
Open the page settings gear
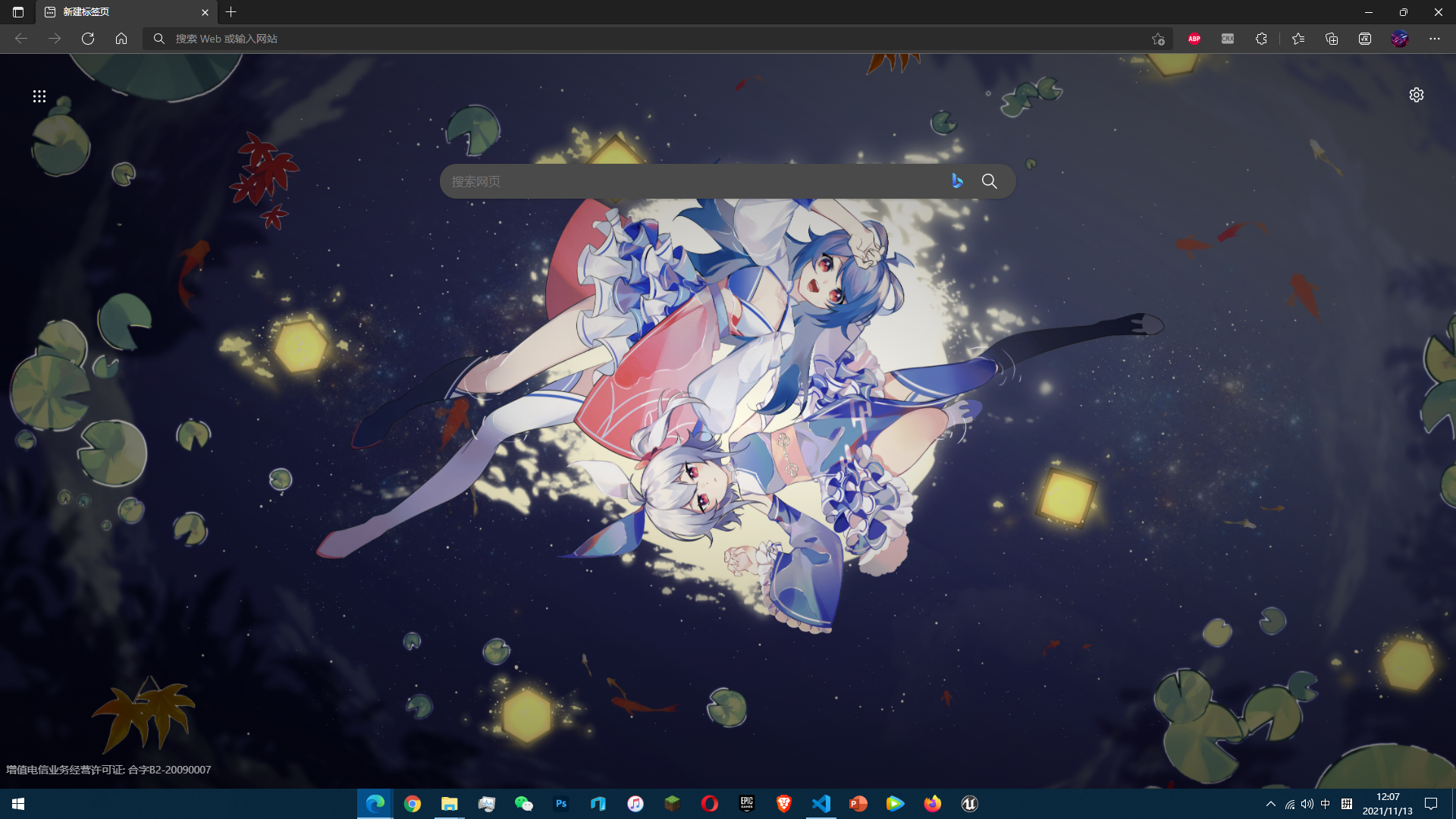[x=1417, y=95]
